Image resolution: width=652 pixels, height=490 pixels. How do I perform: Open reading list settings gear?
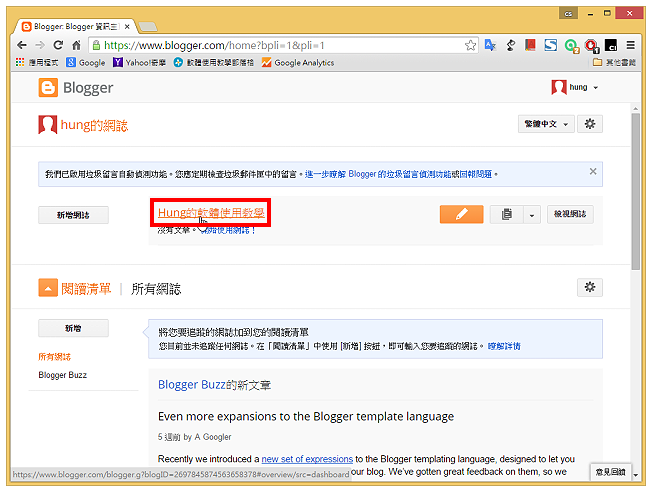[x=590, y=287]
